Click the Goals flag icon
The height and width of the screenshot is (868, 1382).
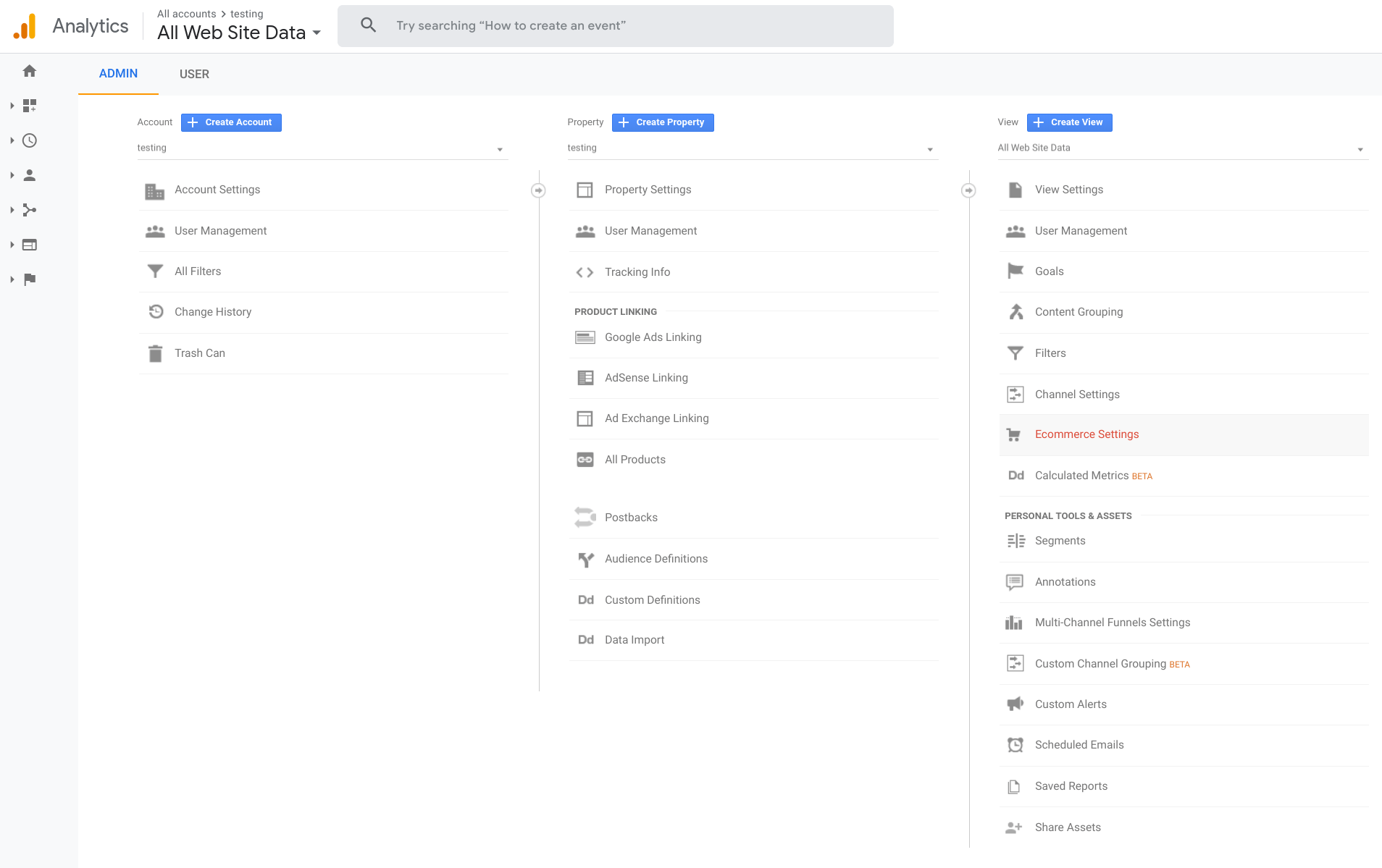(x=1015, y=271)
